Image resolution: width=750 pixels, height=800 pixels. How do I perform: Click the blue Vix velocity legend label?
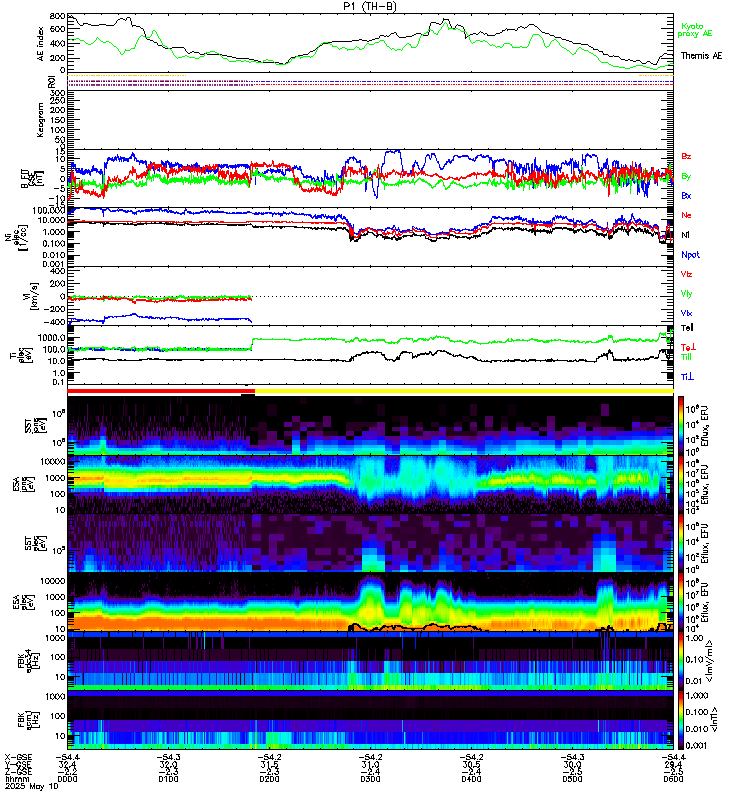point(686,313)
